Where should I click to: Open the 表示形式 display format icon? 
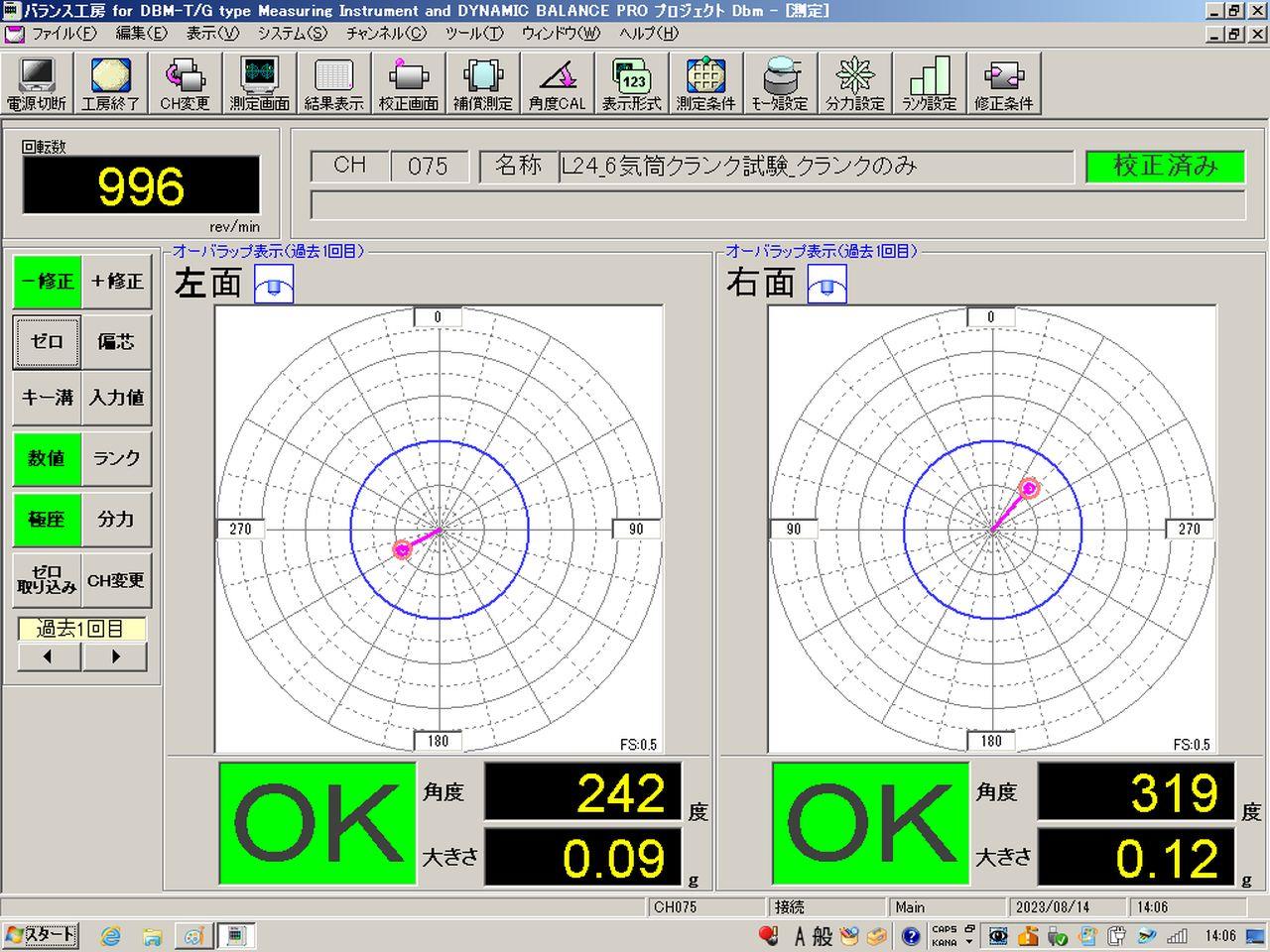click(631, 83)
